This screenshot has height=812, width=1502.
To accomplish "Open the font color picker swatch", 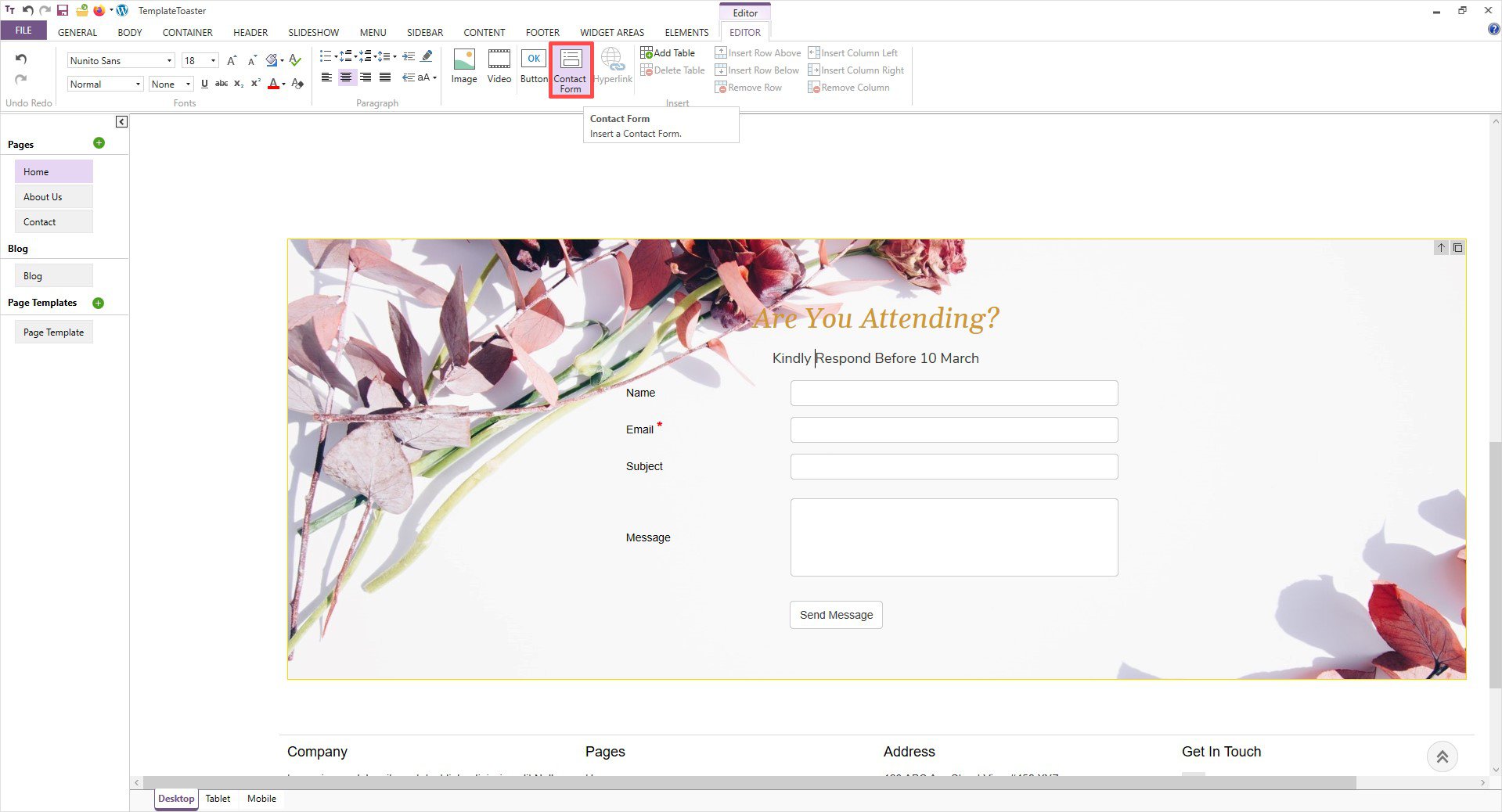I will pos(273,84).
